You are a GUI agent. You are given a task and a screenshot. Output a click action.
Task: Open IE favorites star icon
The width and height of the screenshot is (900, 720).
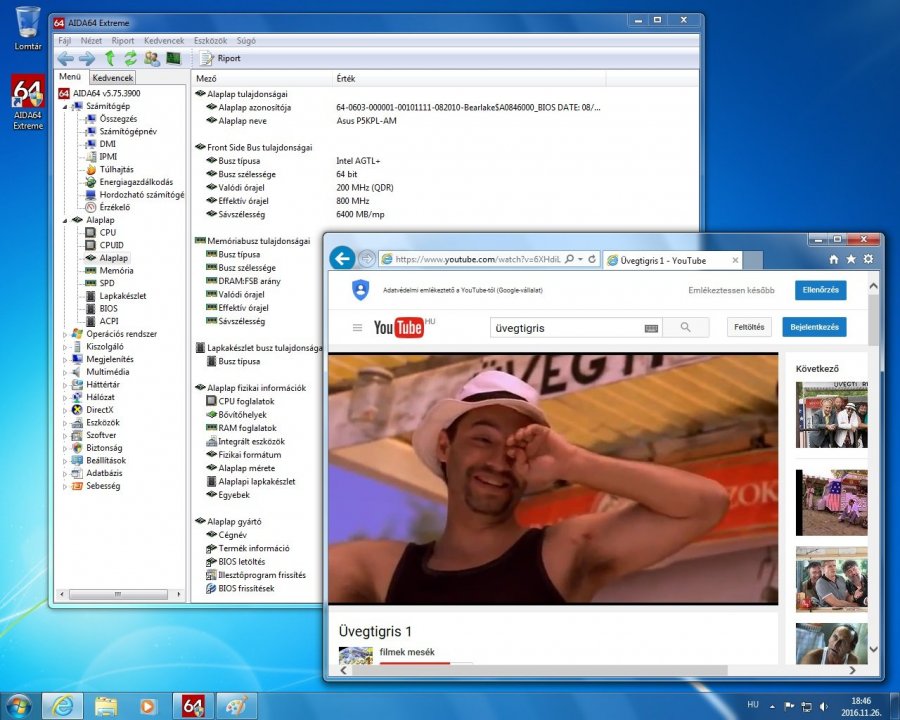point(851,259)
